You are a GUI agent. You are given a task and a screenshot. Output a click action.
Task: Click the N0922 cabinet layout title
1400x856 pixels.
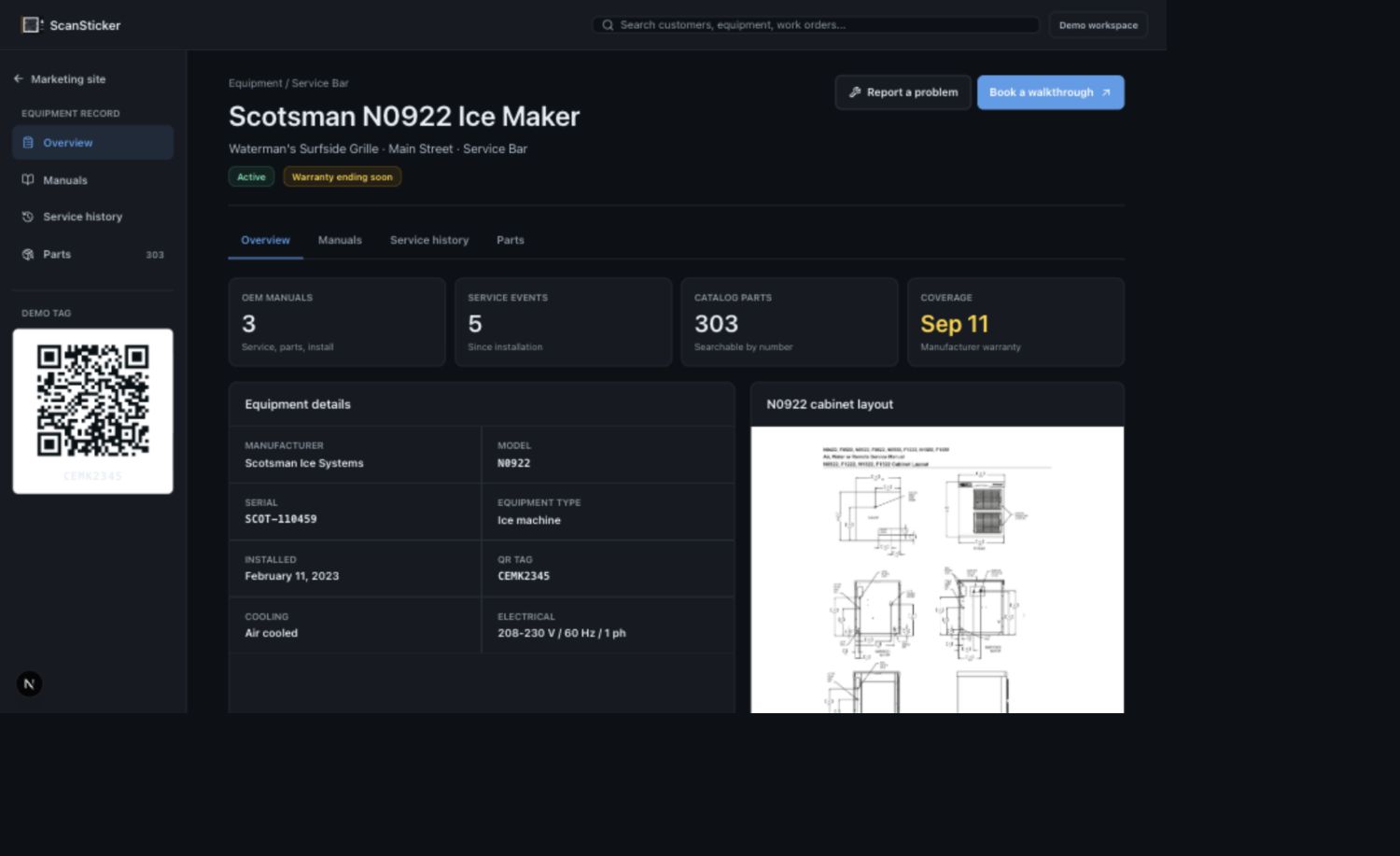click(830, 404)
